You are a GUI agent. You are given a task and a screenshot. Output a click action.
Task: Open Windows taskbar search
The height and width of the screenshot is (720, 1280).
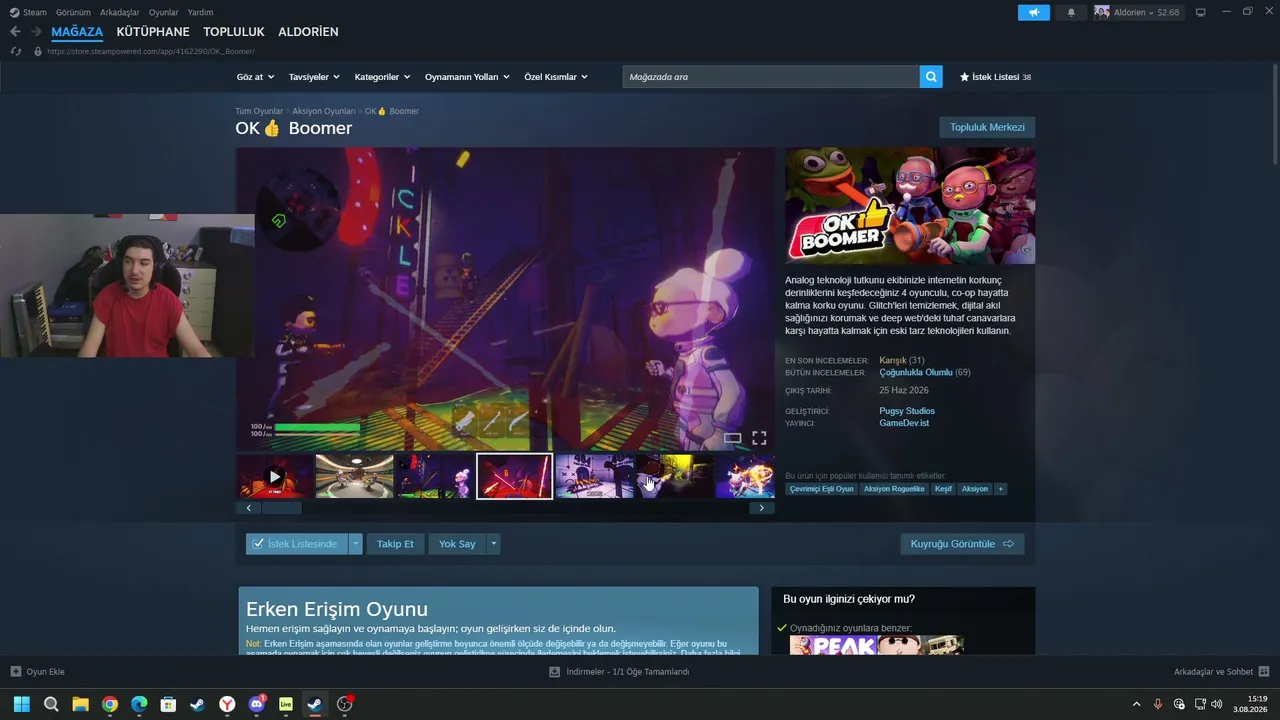(51, 704)
